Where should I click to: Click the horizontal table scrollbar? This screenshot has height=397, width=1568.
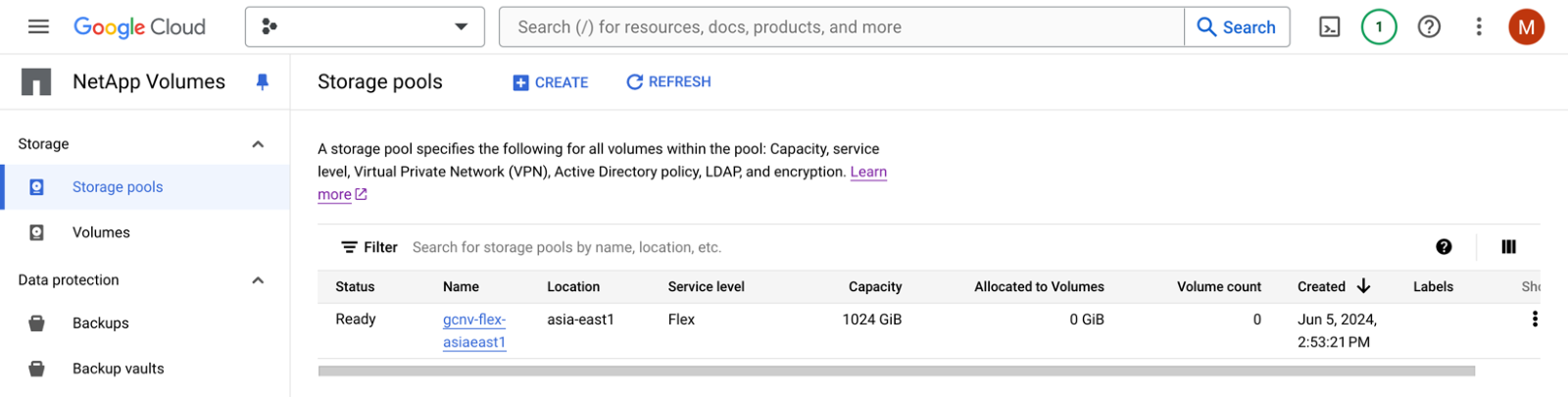(x=897, y=372)
